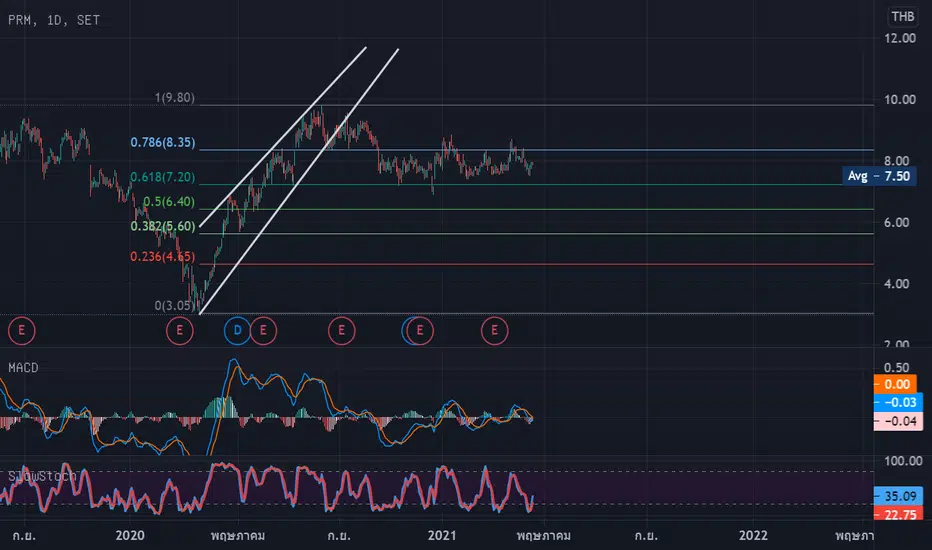
Task: Click the THB currency button
Action: [x=902, y=17]
